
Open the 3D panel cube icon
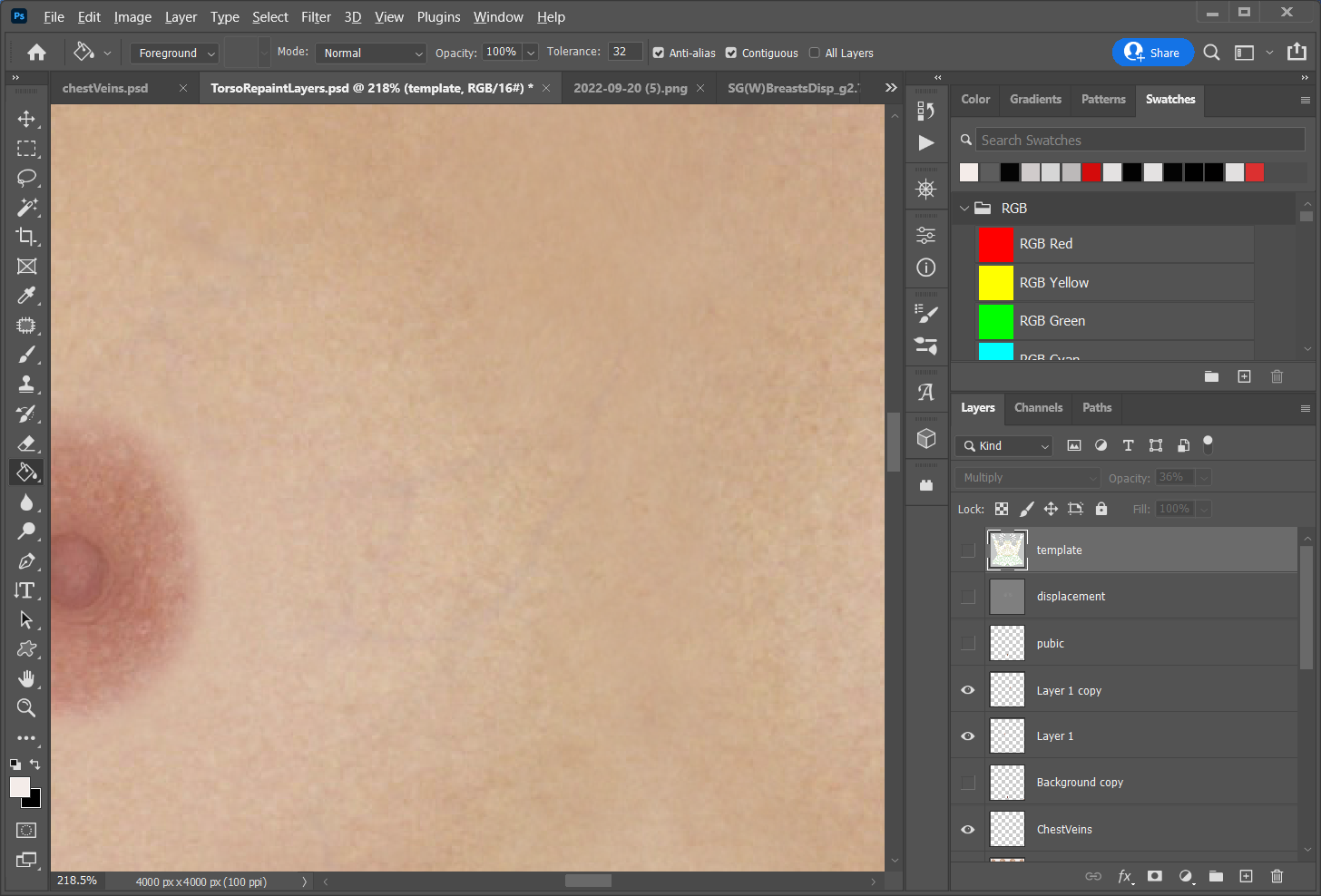[925, 439]
